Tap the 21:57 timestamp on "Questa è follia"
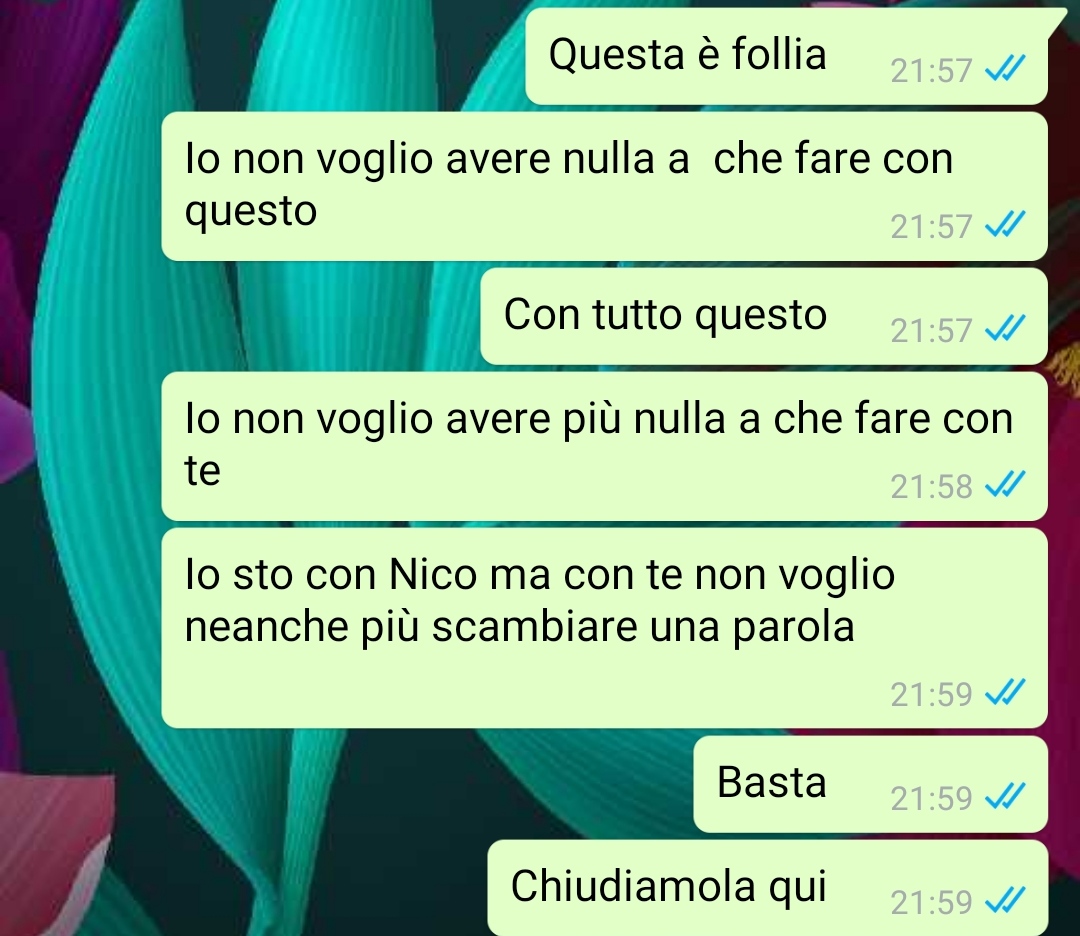The width and height of the screenshot is (1080, 936). click(x=931, y=70)
